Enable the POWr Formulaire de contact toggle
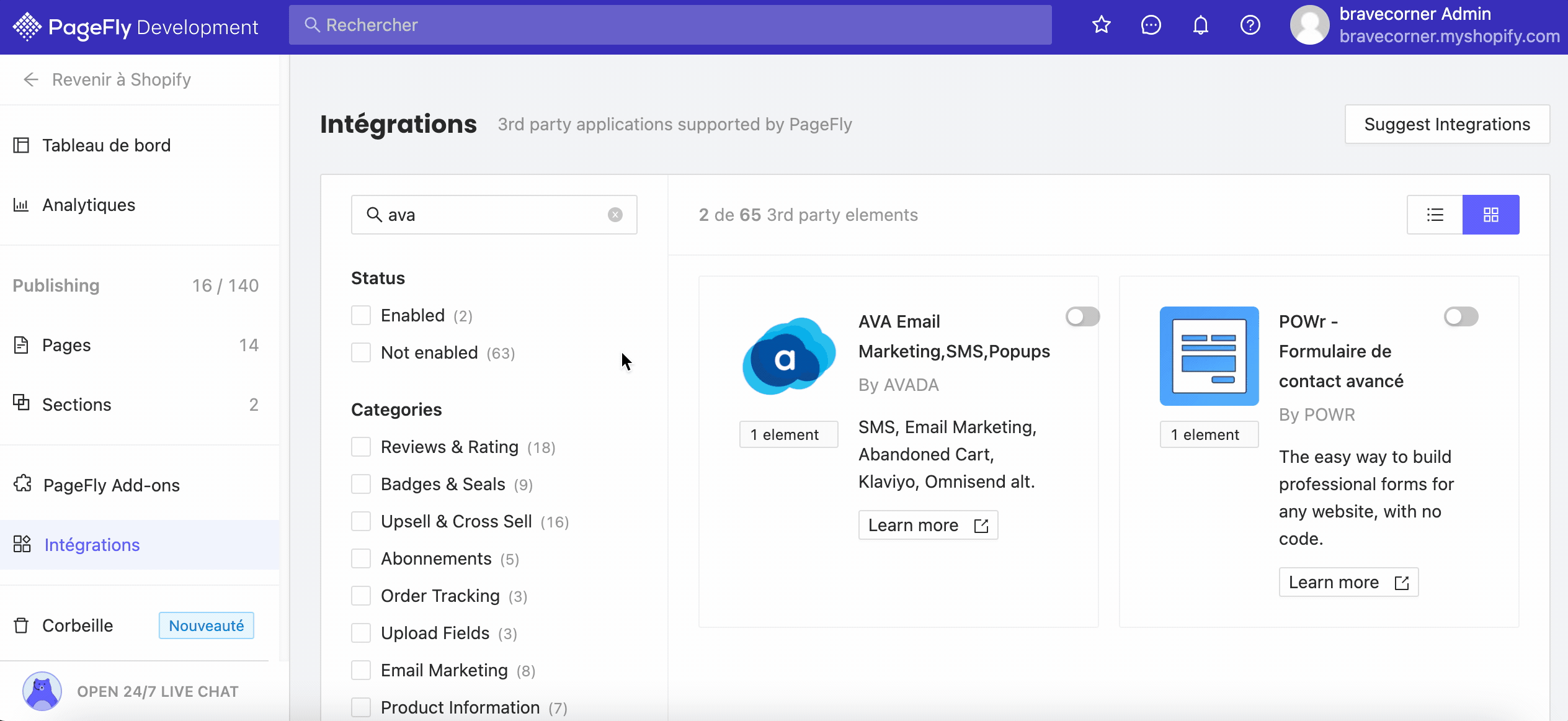The height and width of the screenshot is (721, 1568). (1461, 316)
